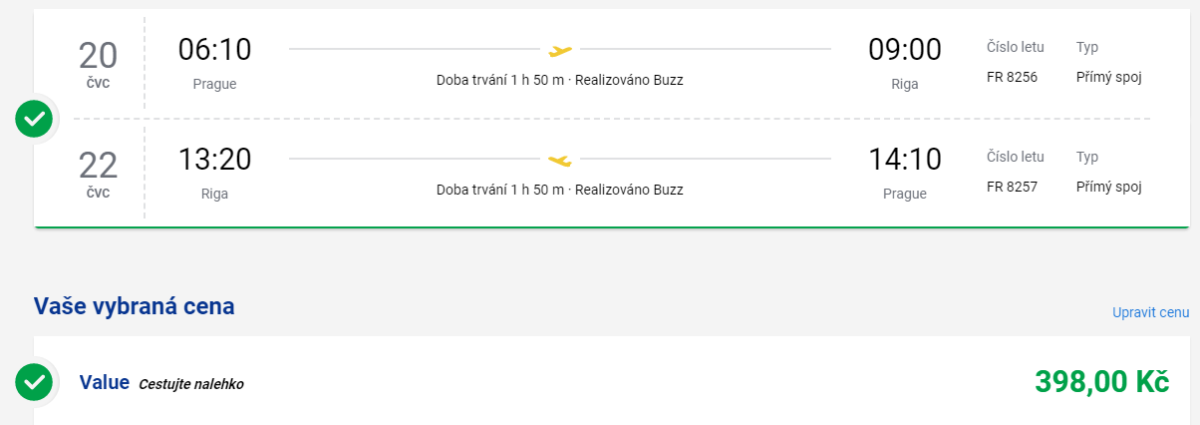Click the return flight yellow plane icon
Image resolution: width=1200 pixels, height=425 pixels.
[x=560, y=159]
